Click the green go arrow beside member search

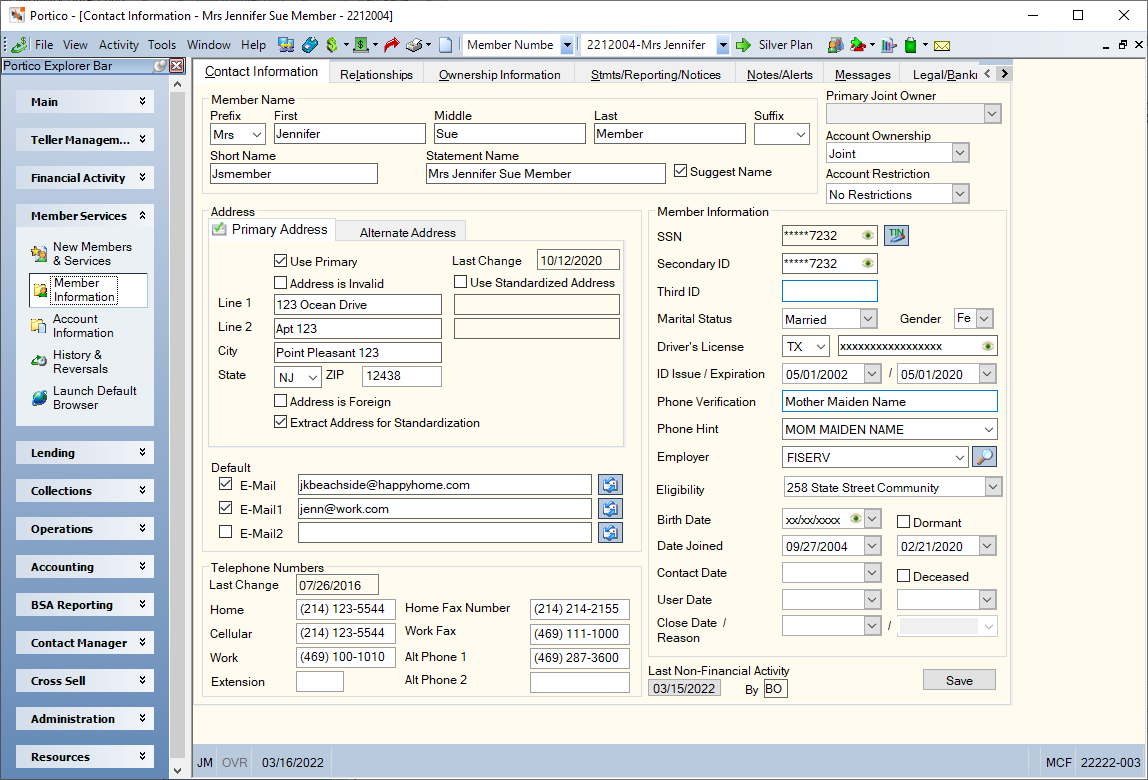click(743, 45)
